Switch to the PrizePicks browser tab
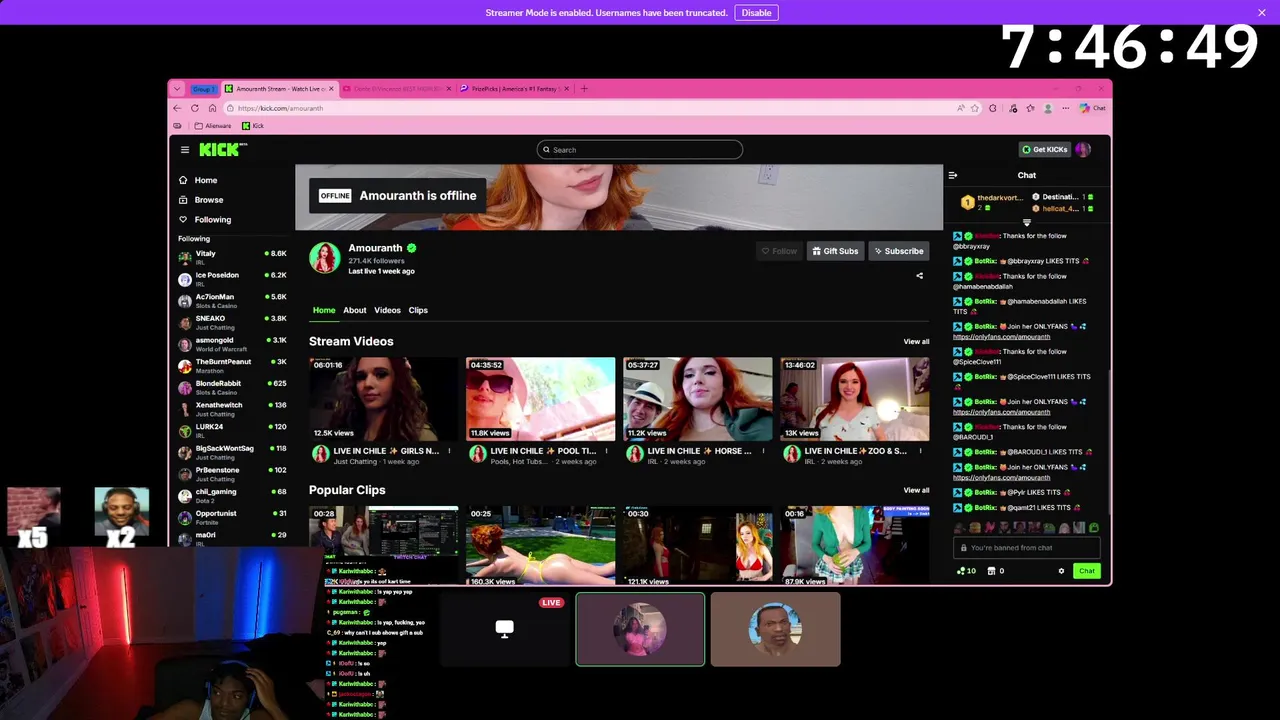Screen dimensions: 1280x720 (x=514, y=88)
